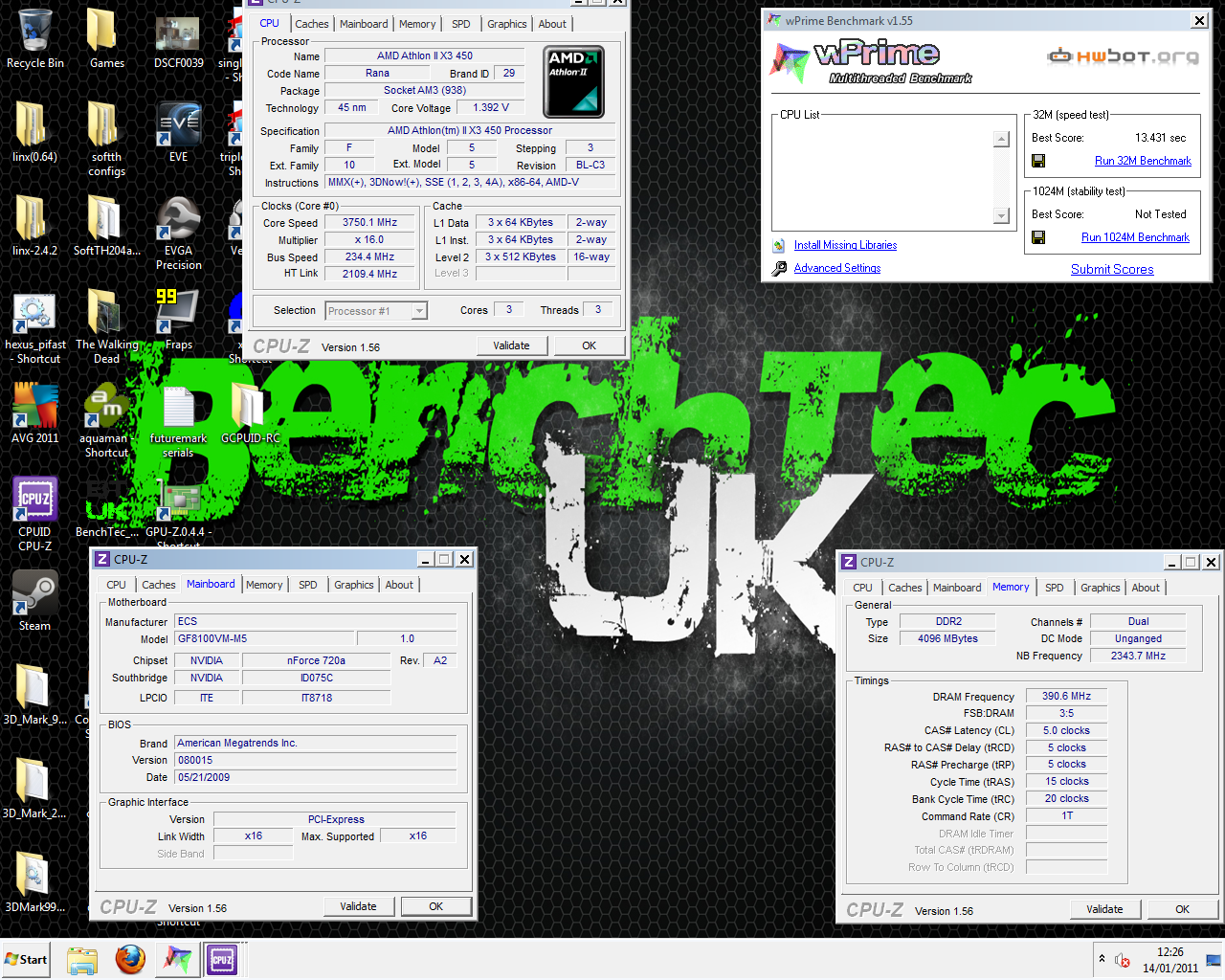Open the Processor #1 selection dropdown
Image resolution: width=1225 pixels, height=980 pixels.
pos(376,311)
